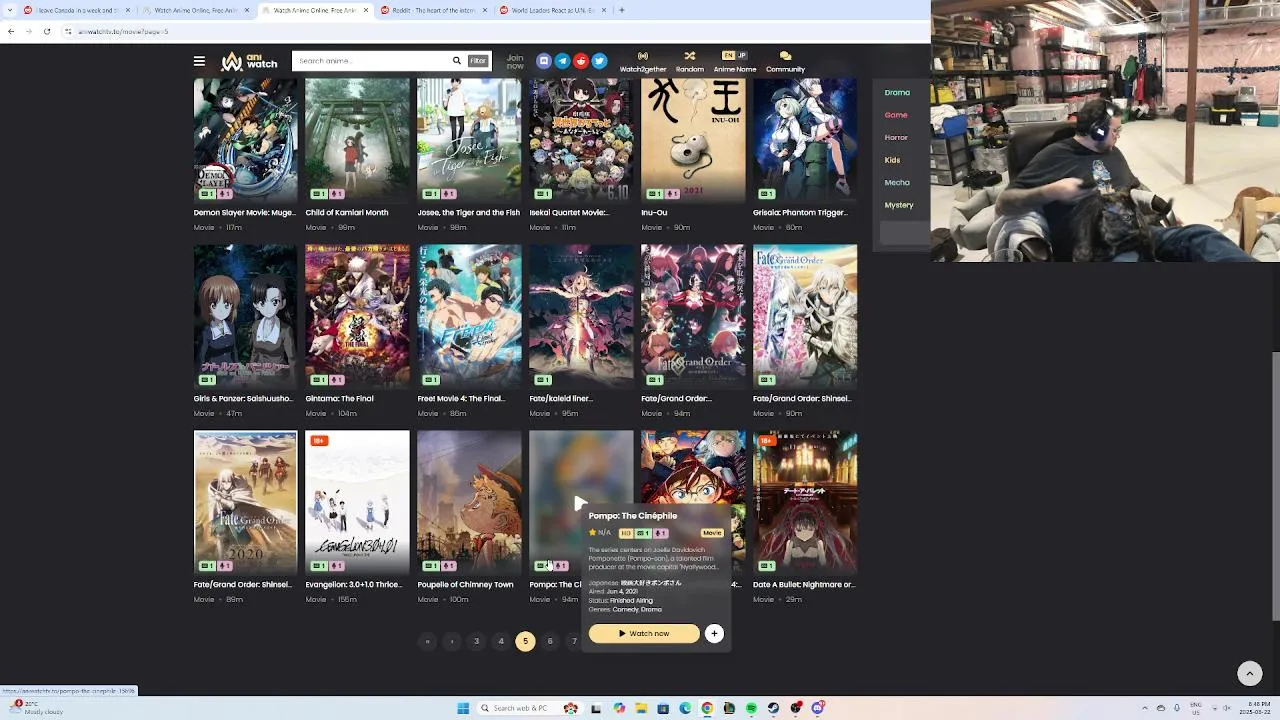This screenshot has width=1280, height=720.
Task: Switch anime name to EN
Action: click(x=728, y=55)
